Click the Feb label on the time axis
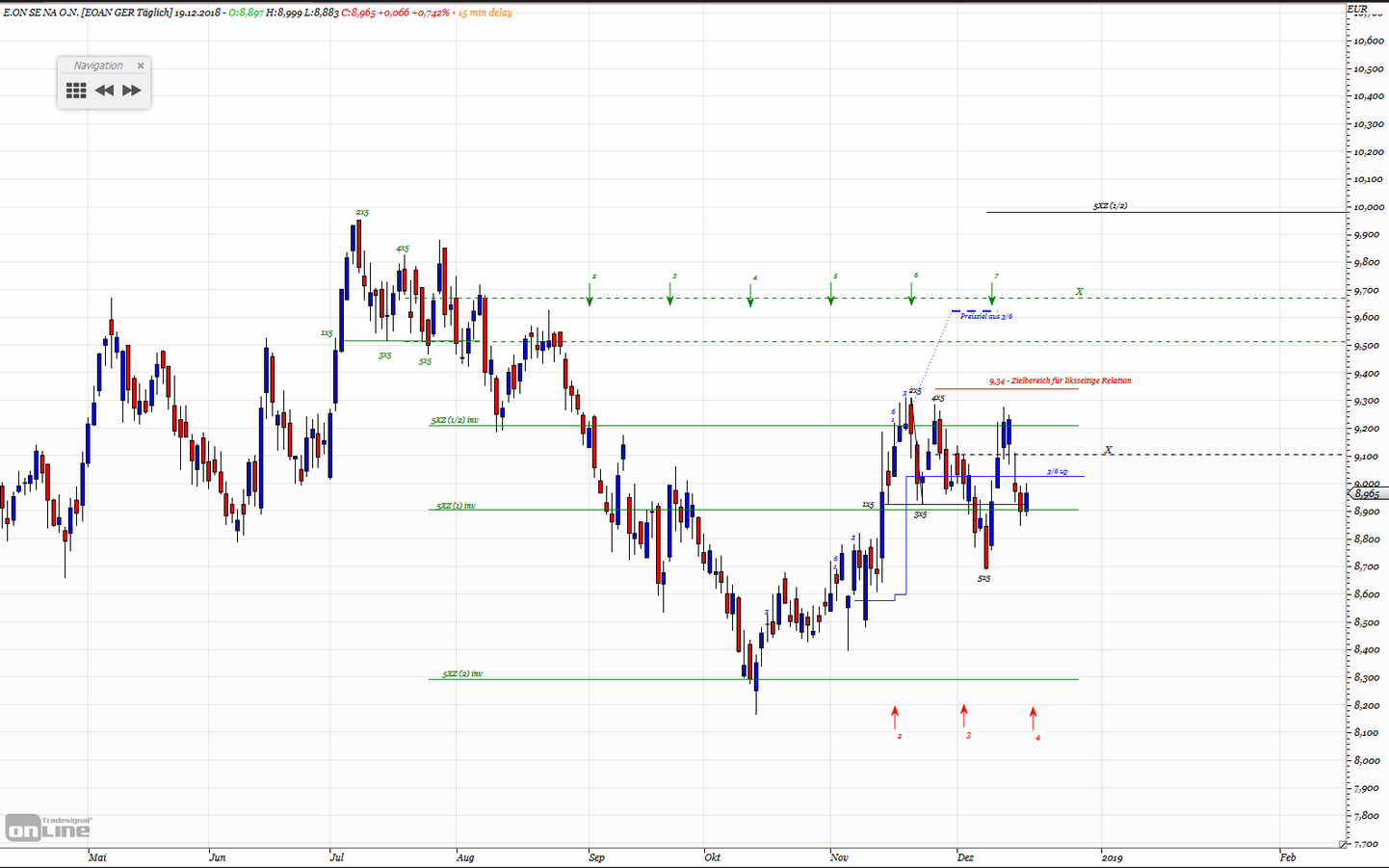The height and width of the screenshot is (868, 1389). [x=1288, y=857]
